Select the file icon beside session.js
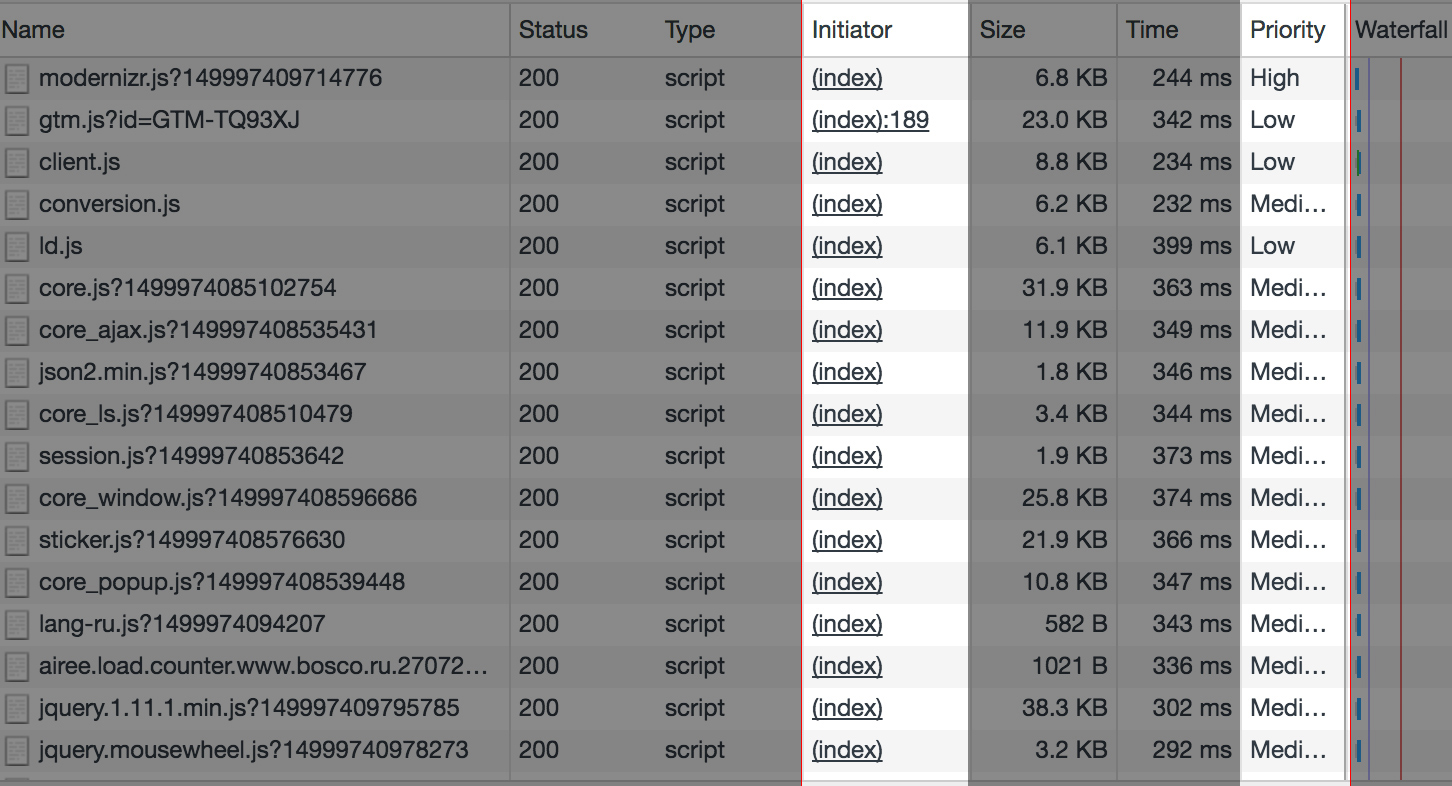 (16, 456)
